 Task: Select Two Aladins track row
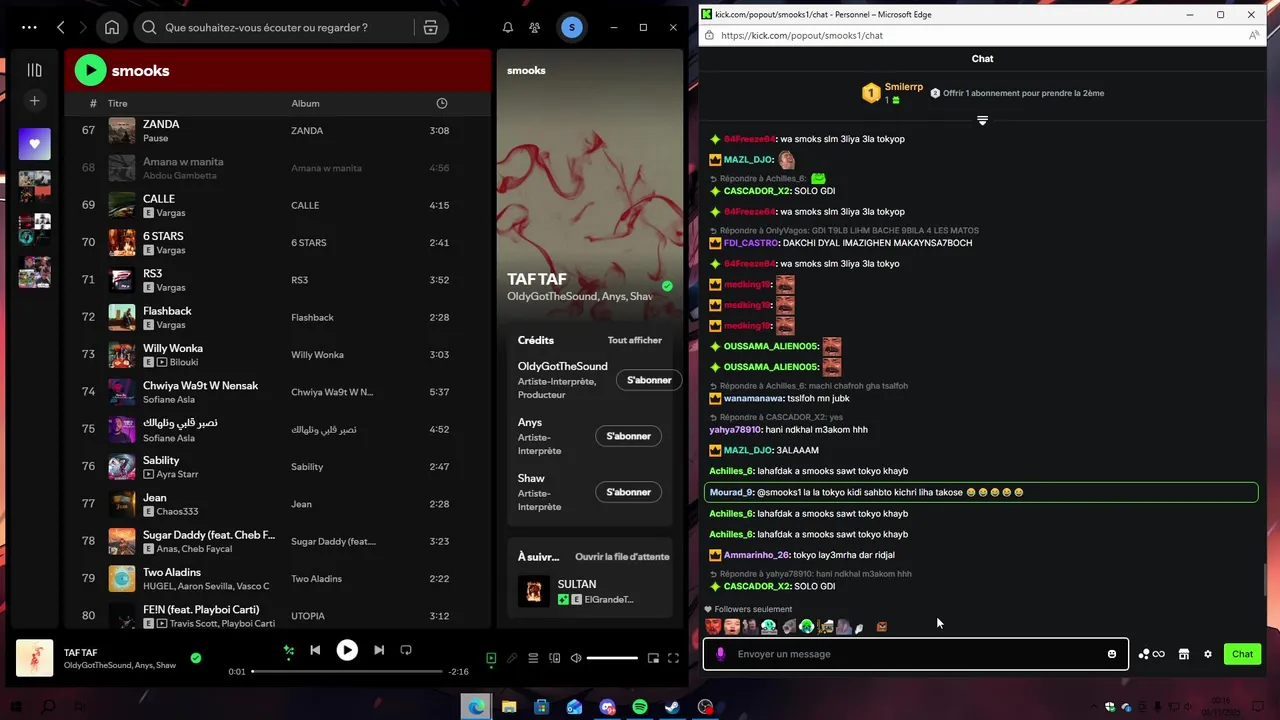277,578
